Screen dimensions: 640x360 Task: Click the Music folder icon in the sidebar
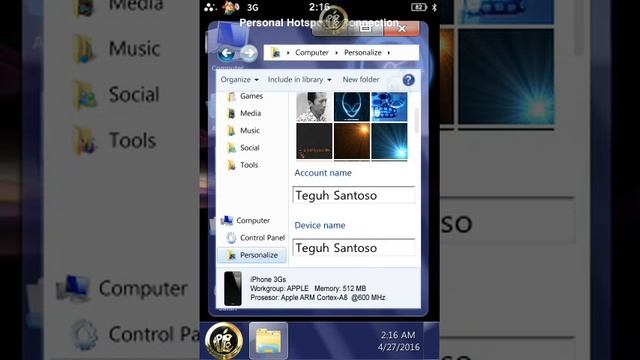pos(231,131)
